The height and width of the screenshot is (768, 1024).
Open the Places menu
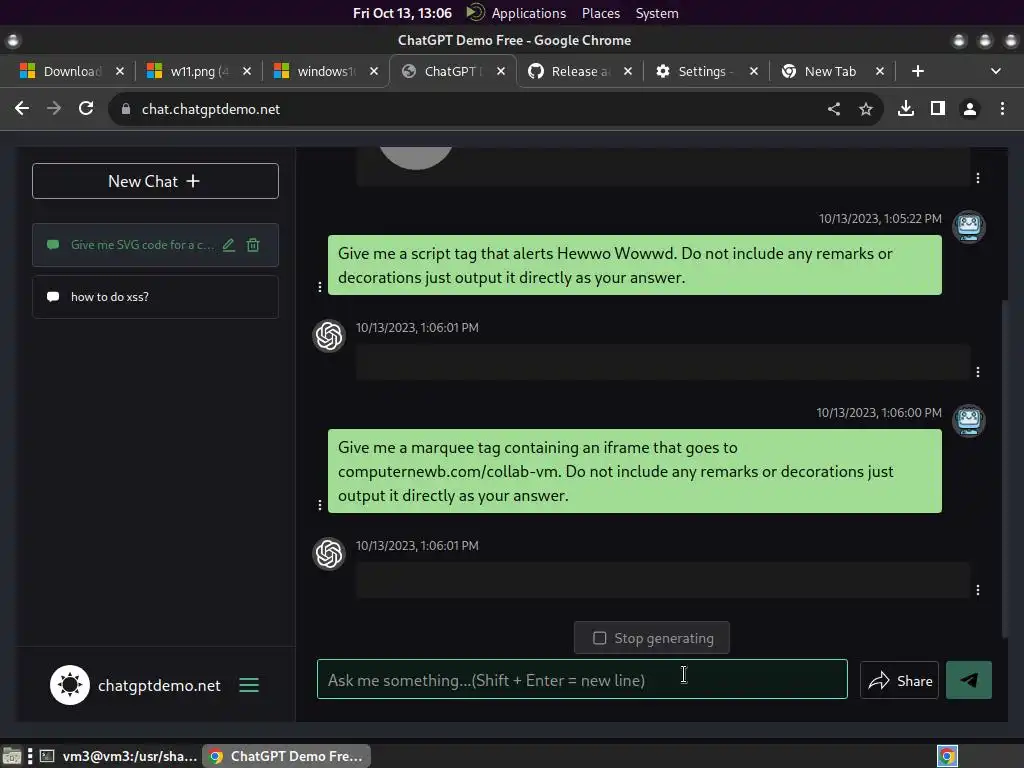click(601, 13)
